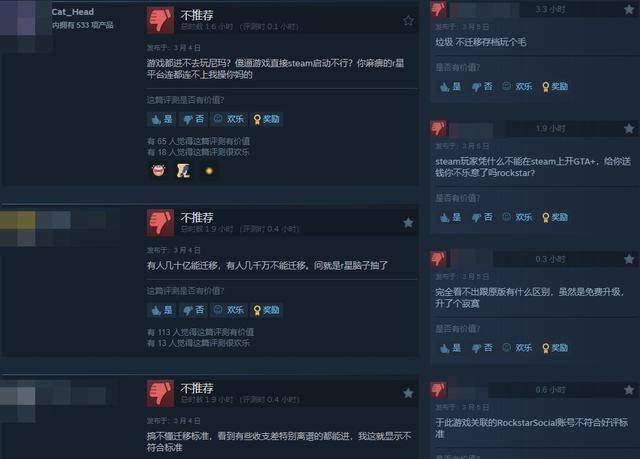Give 奖励 to the 几十亿能迁移 review

pos(267,310)
